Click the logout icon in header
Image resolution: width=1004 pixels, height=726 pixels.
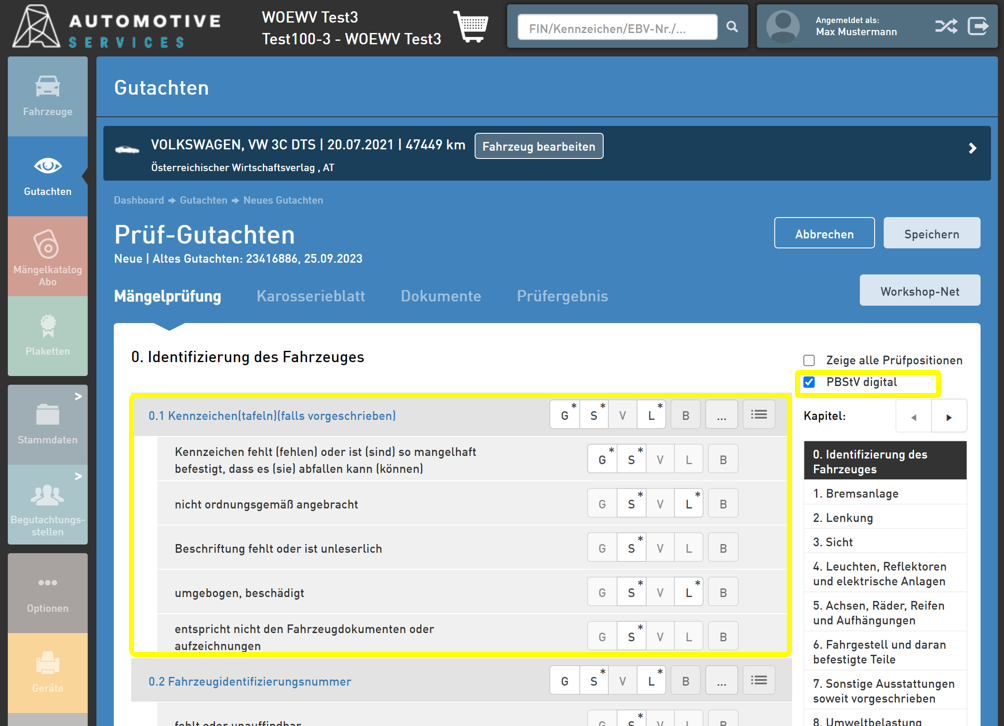click(979, 27)
